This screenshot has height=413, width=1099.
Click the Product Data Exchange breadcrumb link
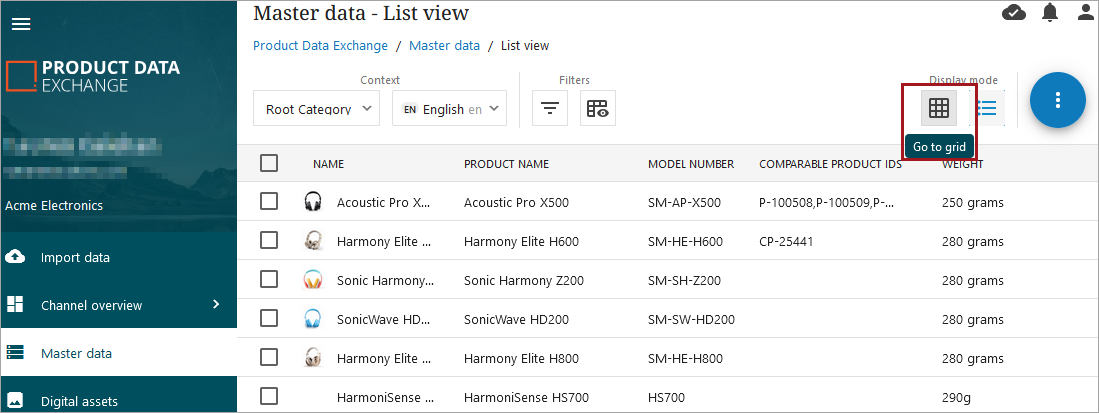pos(320,46)
